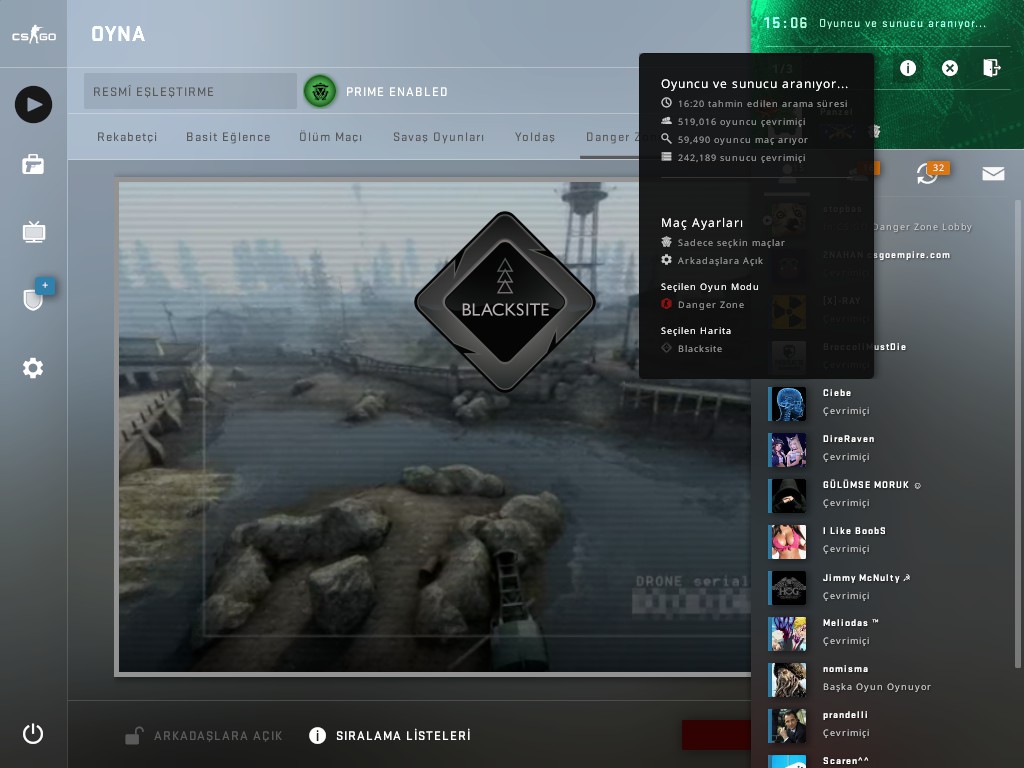This screenshot has height=768, width=1024.
Task: Open the shield stats icon with plus badge
Action: point(33,298)
